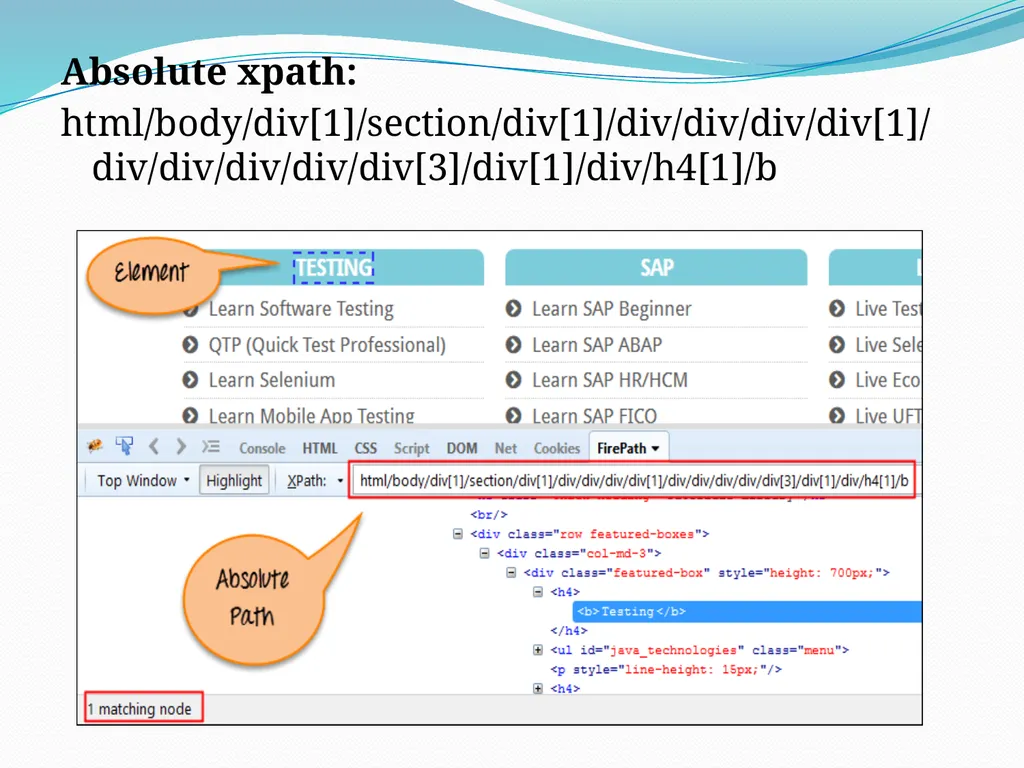This screenshot has width=1024, height=768.
Task: Select the closing /h4 tag line
Action: click(569, 631)
